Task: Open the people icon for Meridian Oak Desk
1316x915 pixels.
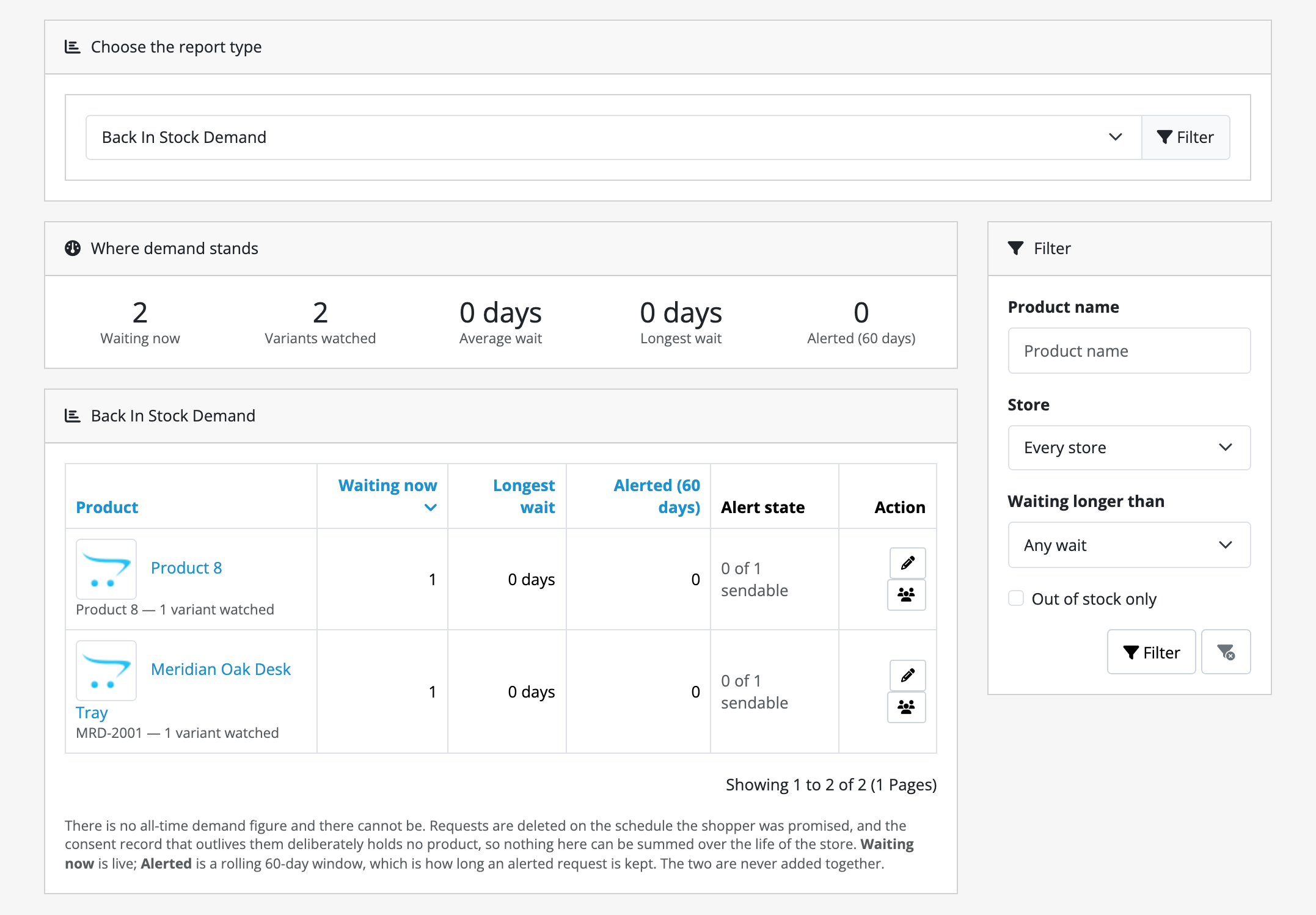Action: click(x=906, y=707)
